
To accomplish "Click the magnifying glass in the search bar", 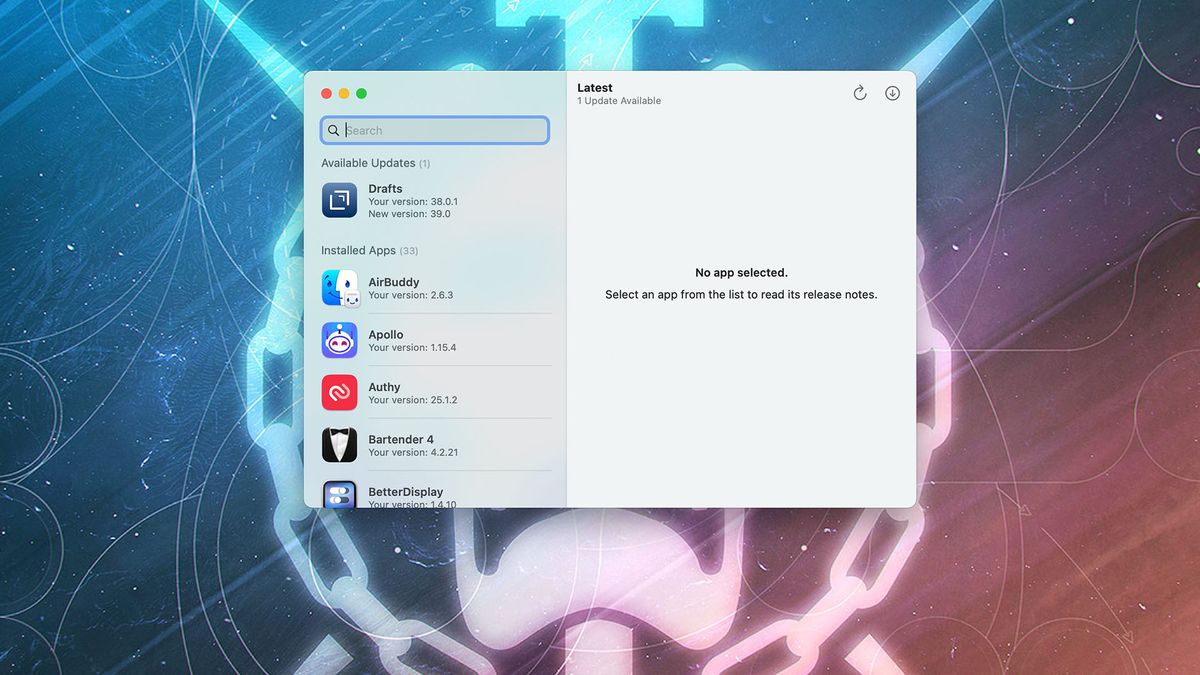I will tap(334, 130).
